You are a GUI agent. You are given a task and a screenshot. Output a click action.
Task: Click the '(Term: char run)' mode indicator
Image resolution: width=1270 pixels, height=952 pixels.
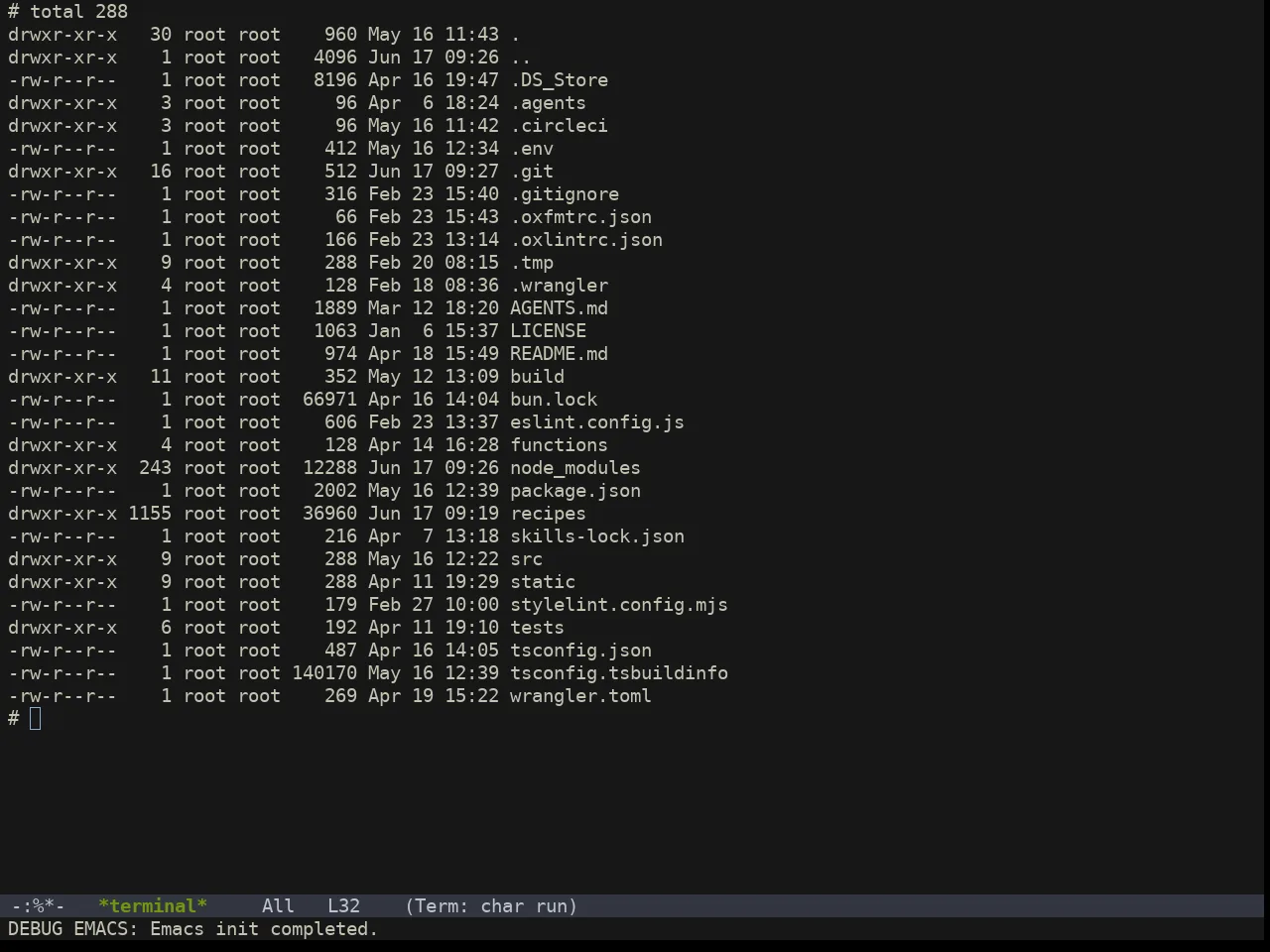click(x=491, y=906)
